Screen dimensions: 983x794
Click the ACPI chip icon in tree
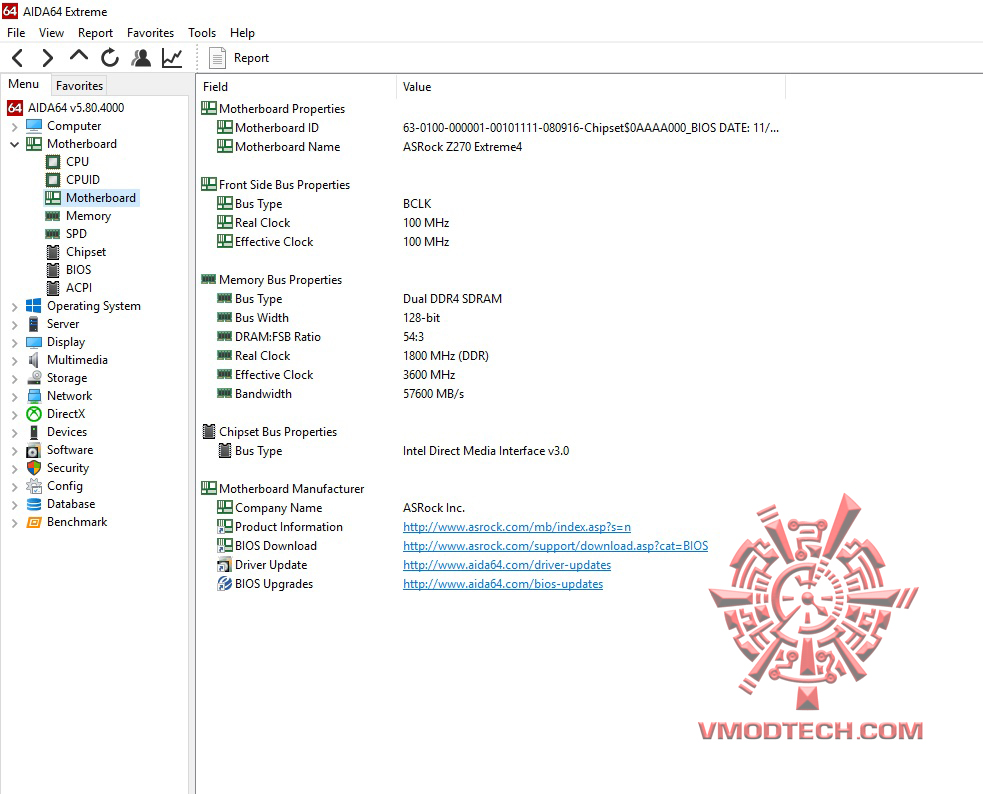[x=53, y=288]
